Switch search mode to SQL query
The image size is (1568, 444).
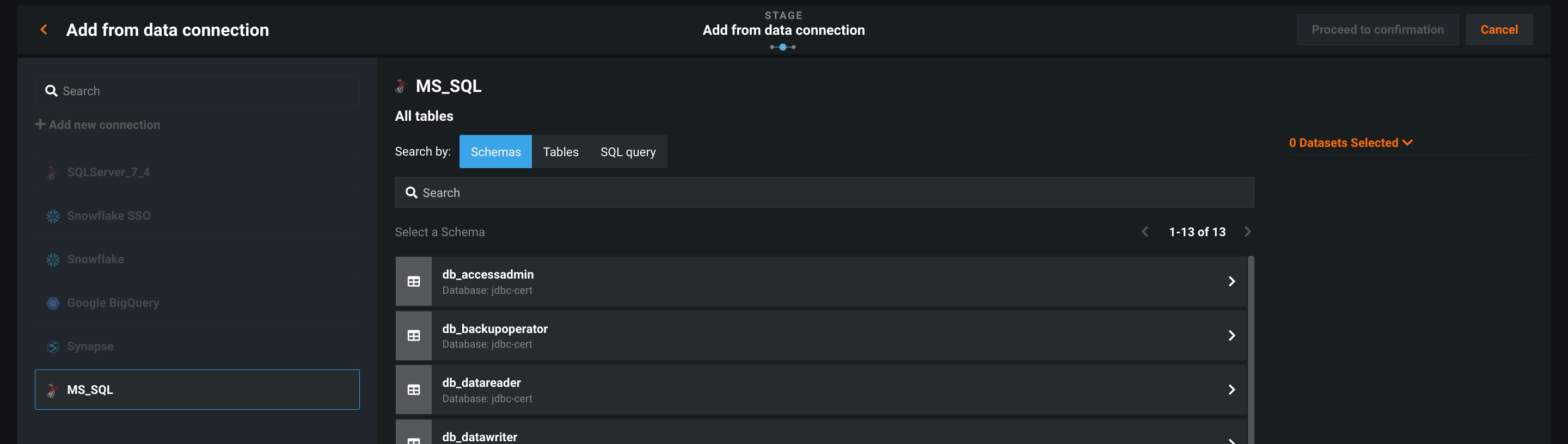[x=628, y=152]
